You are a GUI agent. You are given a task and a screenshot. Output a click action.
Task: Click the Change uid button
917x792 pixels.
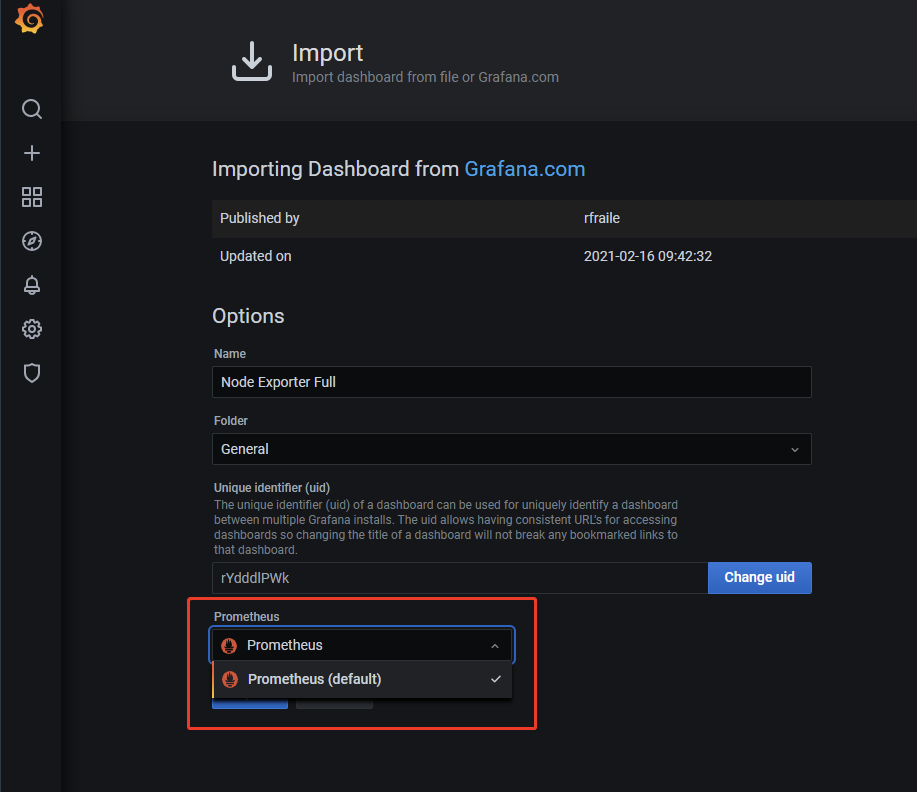pos(760,578)
